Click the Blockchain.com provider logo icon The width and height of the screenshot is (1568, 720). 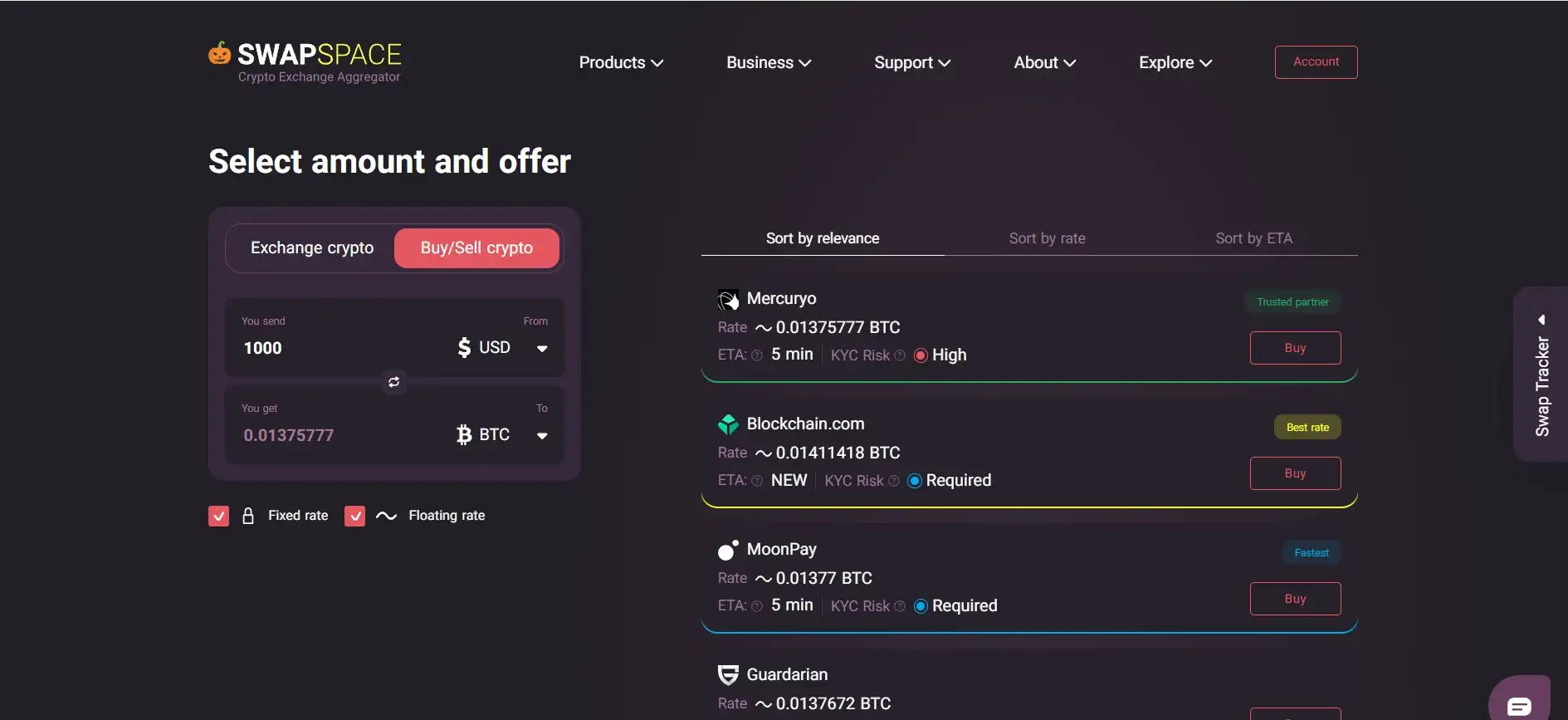point(728,424)
